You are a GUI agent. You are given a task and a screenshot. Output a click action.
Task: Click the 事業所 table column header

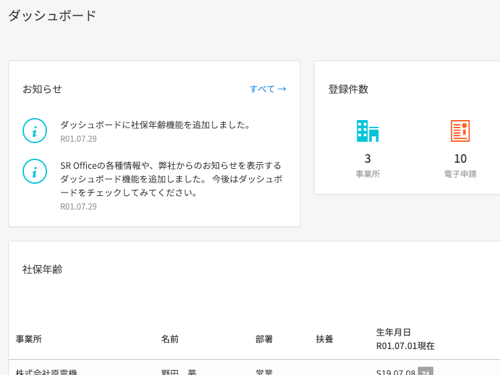pos(29,339)
